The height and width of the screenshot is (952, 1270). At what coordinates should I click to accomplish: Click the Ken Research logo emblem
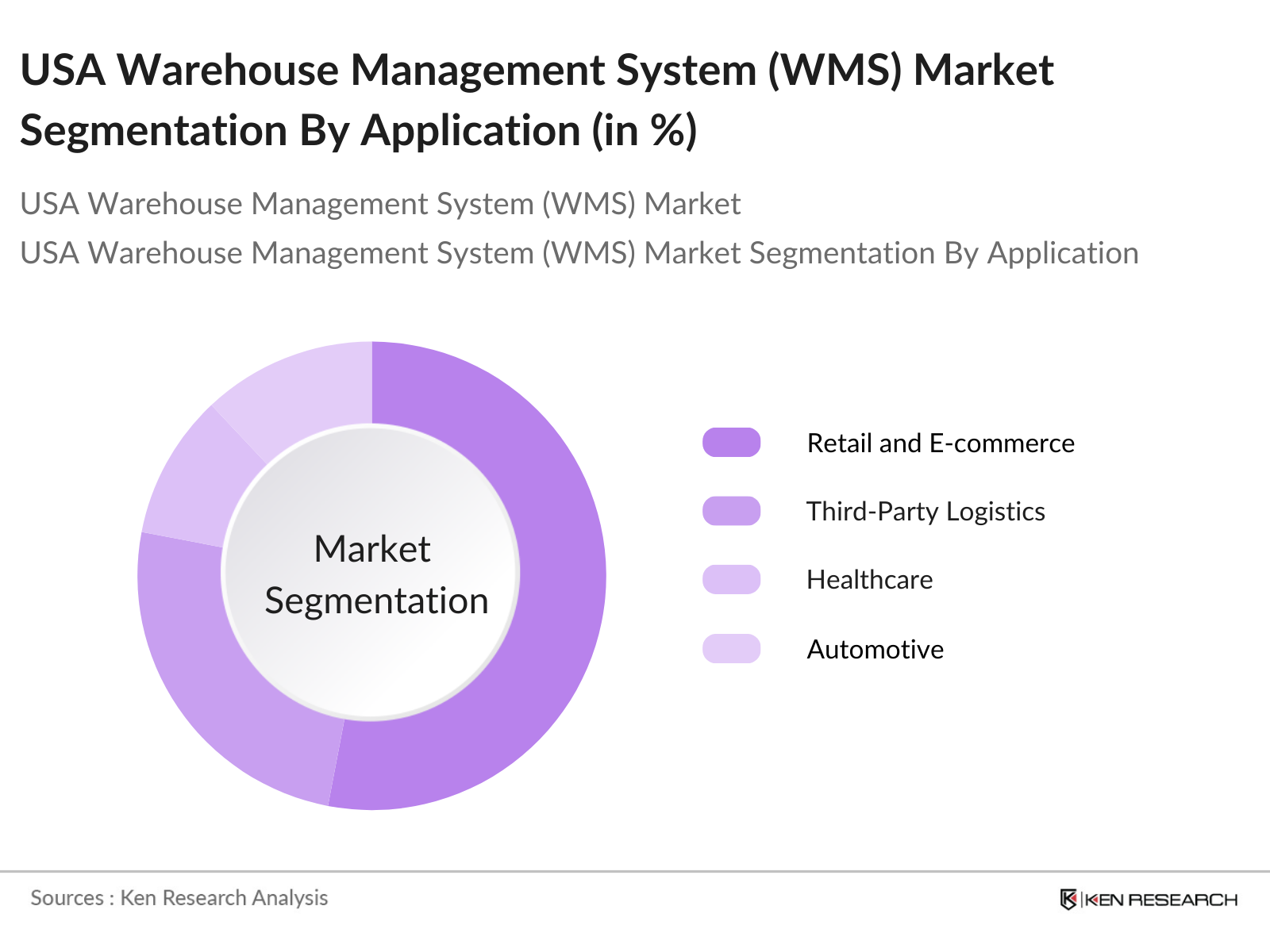coord(1068,899)
